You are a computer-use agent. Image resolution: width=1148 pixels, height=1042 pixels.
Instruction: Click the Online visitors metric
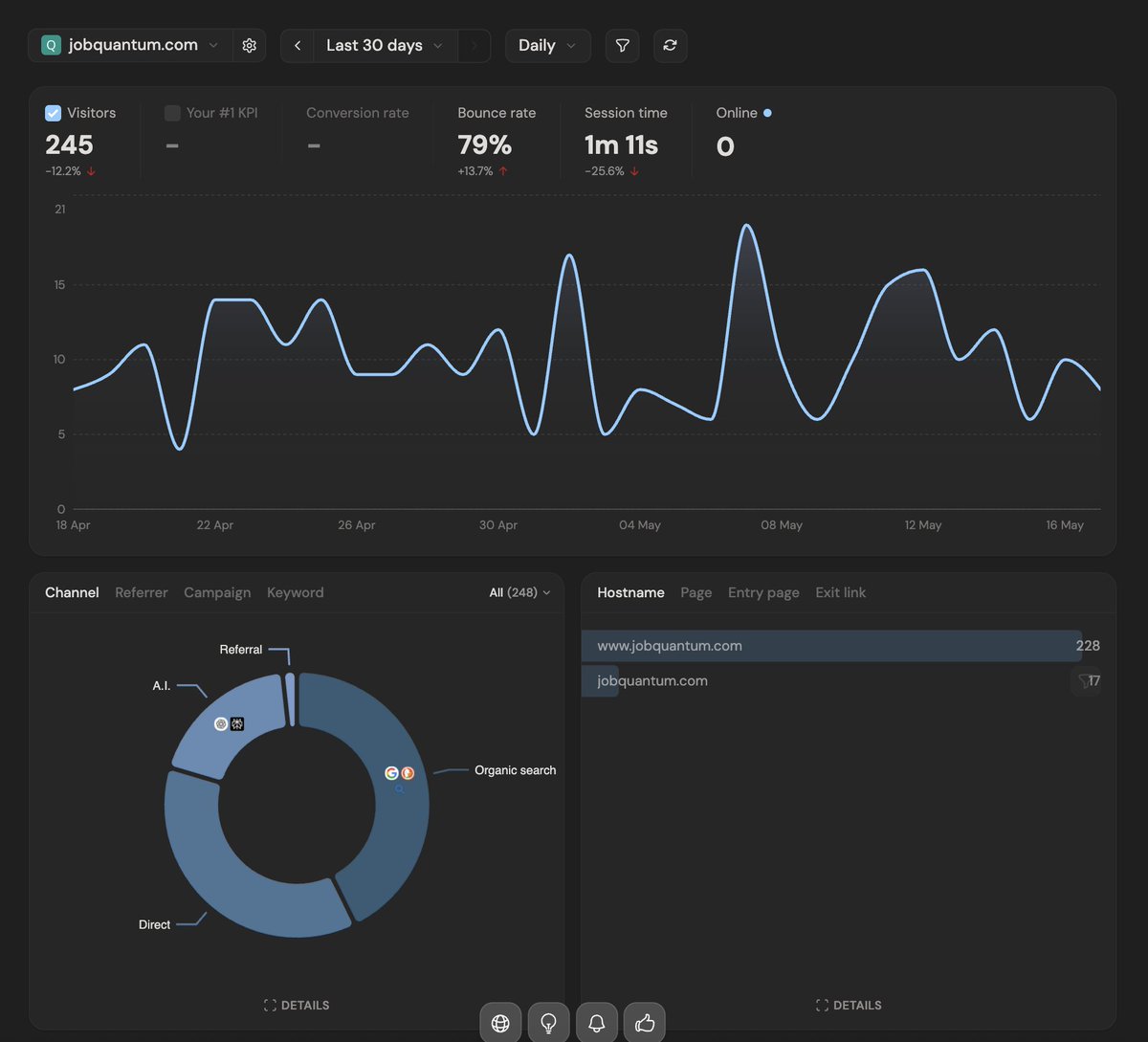click(x=744, y=132)
